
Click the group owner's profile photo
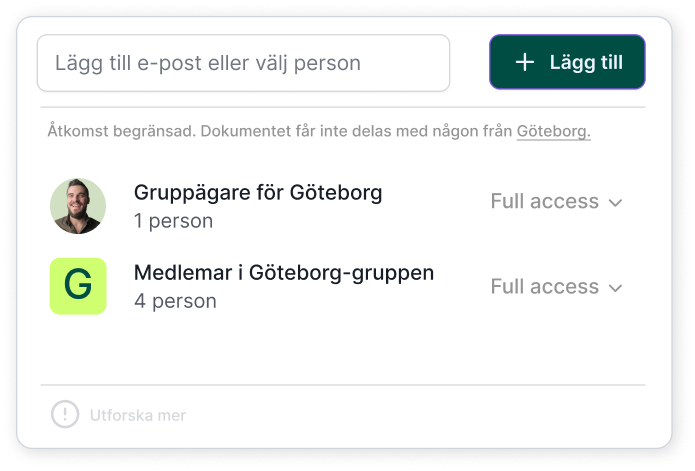78,206
